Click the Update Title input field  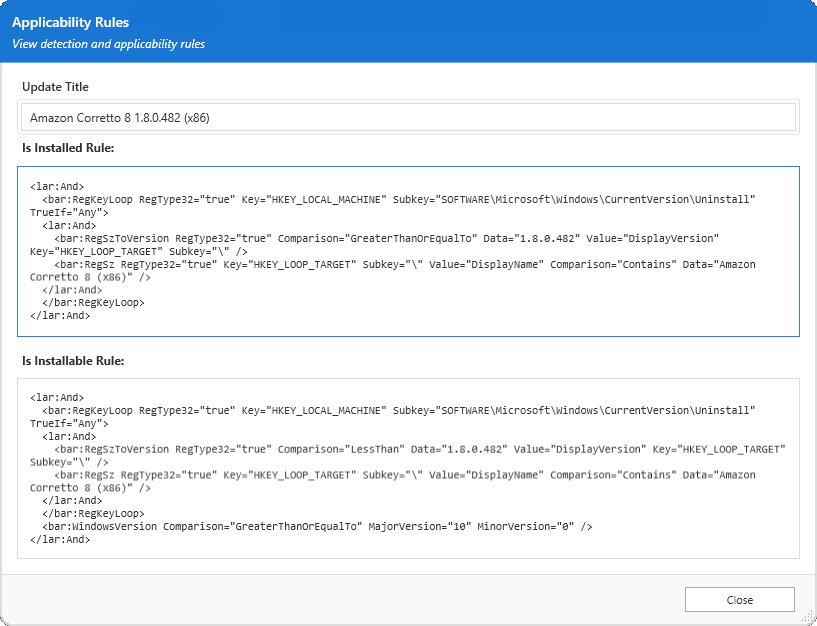point(410,117)
